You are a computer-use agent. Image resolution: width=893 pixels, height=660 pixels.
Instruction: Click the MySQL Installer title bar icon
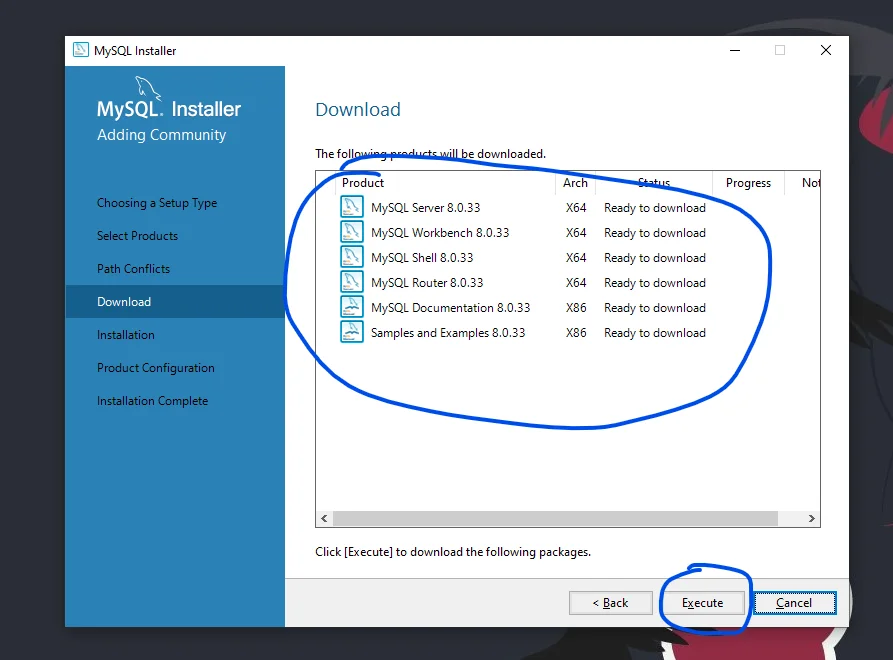pyautogui.click(x=81, y=50)
